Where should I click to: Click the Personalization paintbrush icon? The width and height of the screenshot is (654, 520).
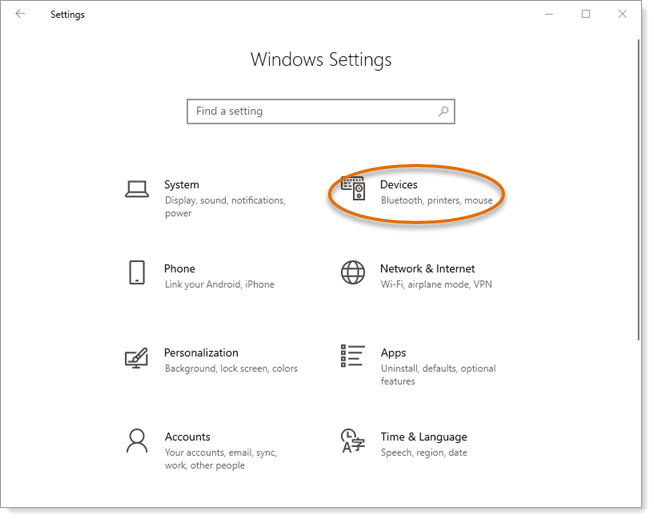137,358
